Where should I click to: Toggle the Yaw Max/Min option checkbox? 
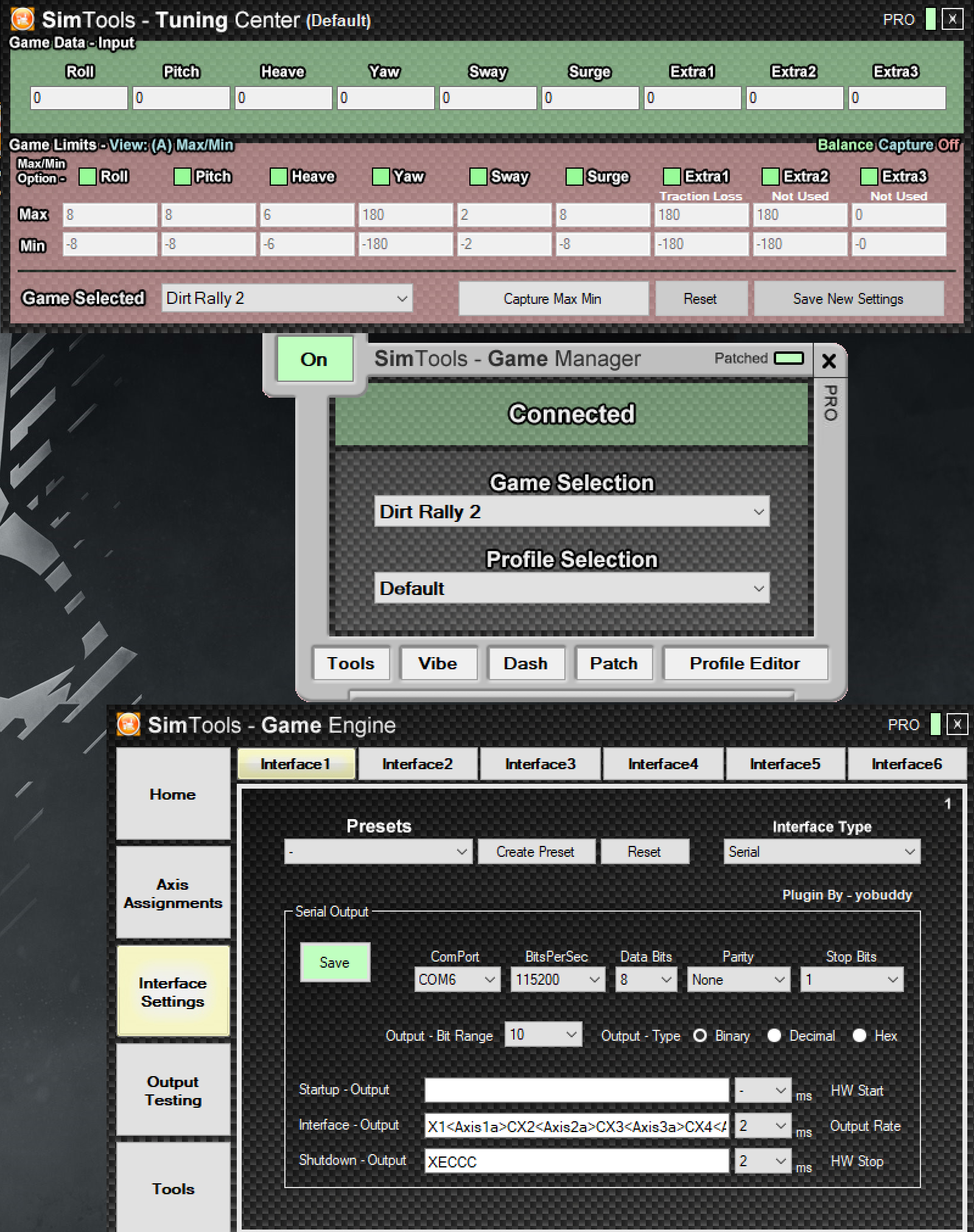[x=381, y=177]
